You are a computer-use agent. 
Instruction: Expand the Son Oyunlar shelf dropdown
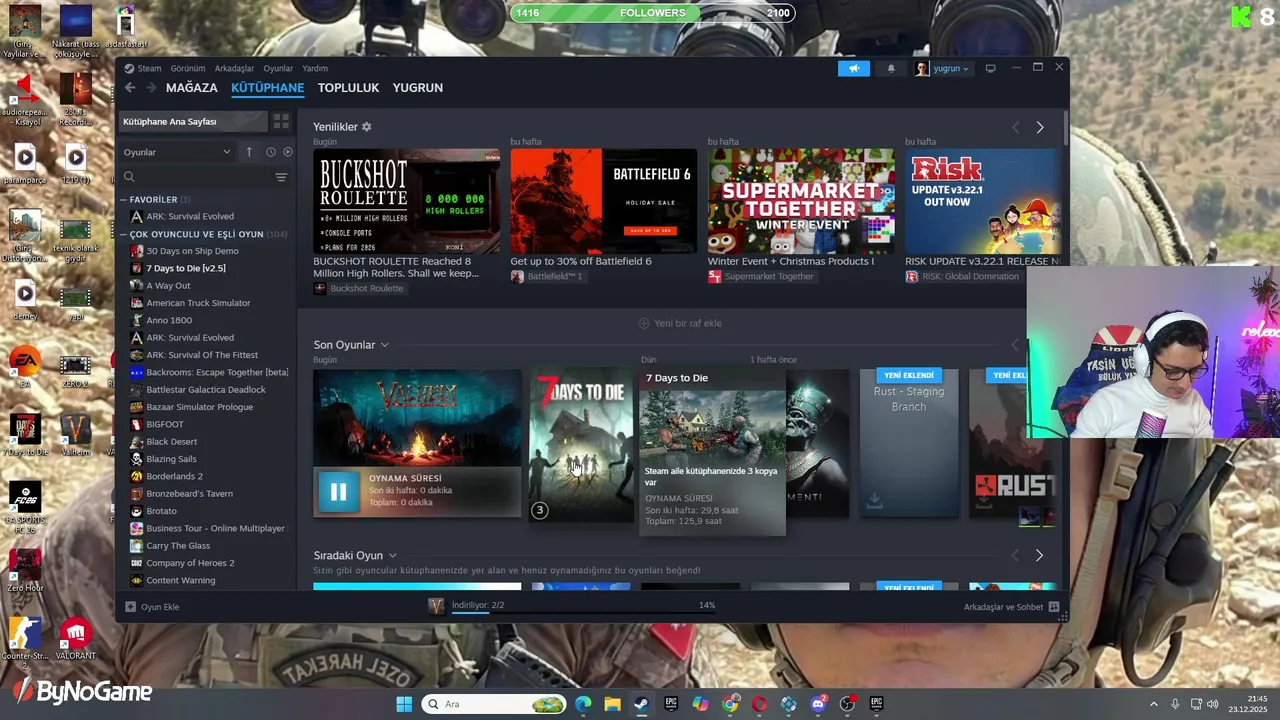point(384,345)
